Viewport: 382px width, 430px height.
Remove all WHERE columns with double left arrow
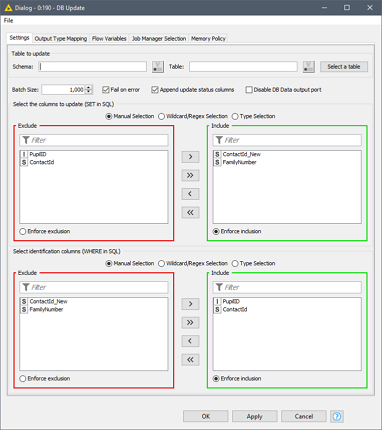click(190, 360)
